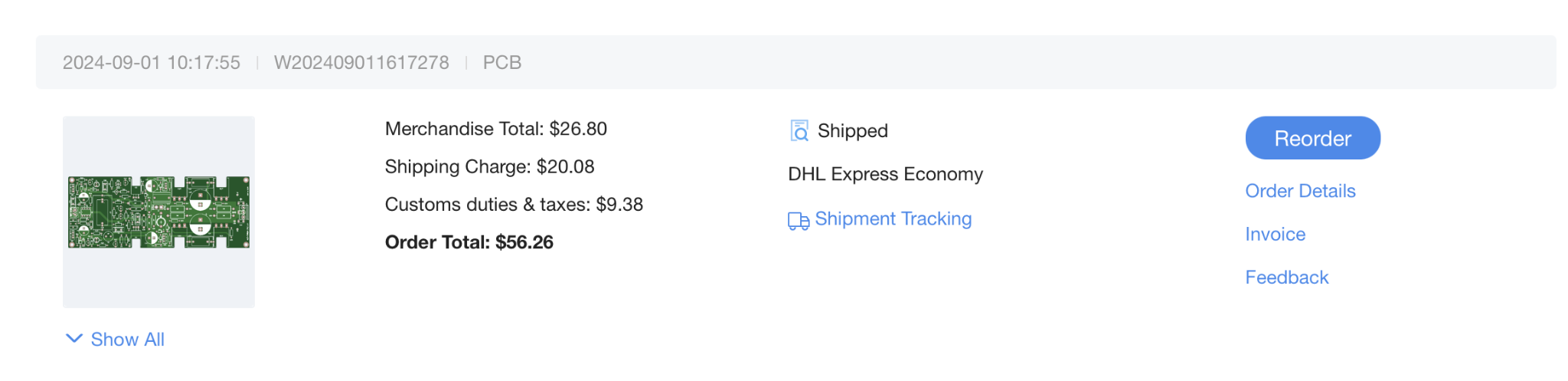Click the Shipping Charge $20.08 line
Image resolution: width=1568 pixels, height=381 pixels.
tap(490, 167)
